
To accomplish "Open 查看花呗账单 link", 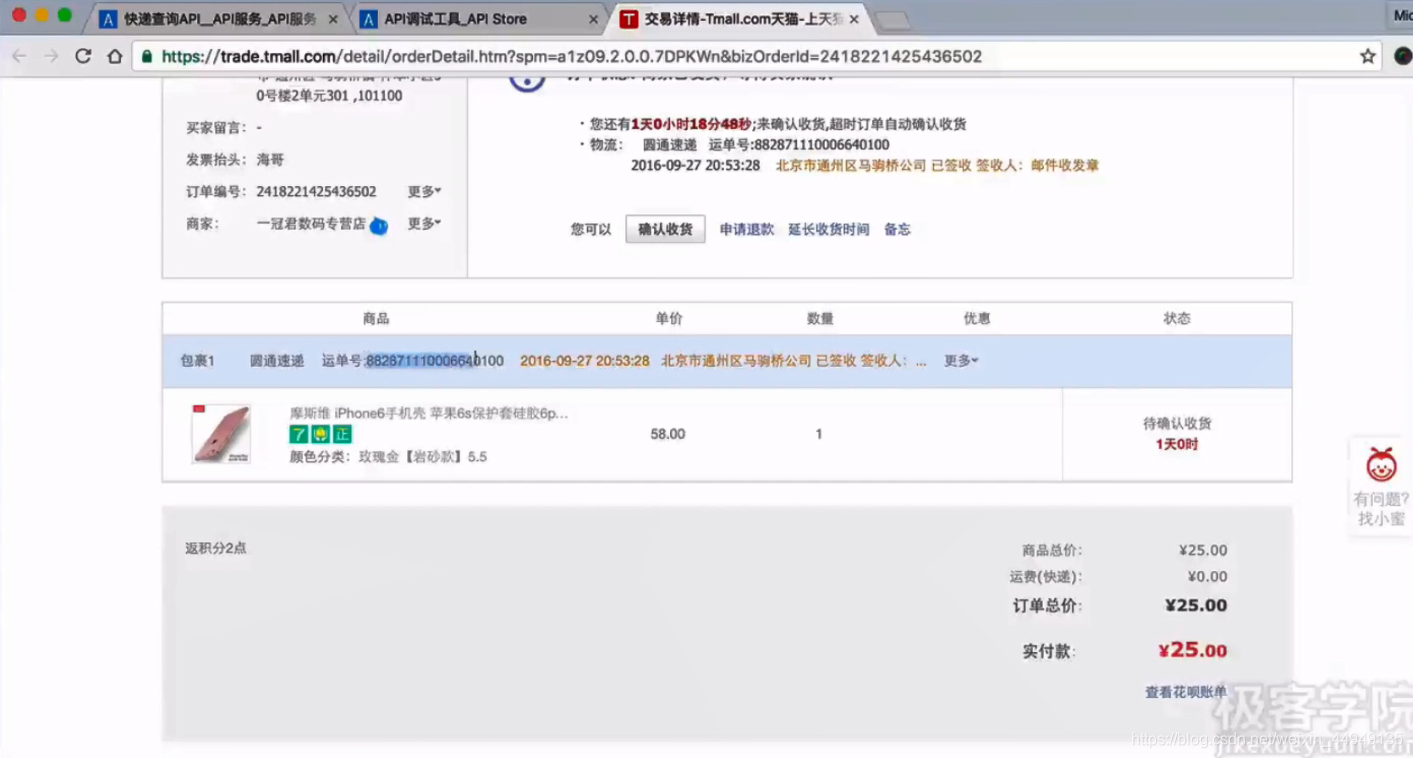I will (1186, 692).
